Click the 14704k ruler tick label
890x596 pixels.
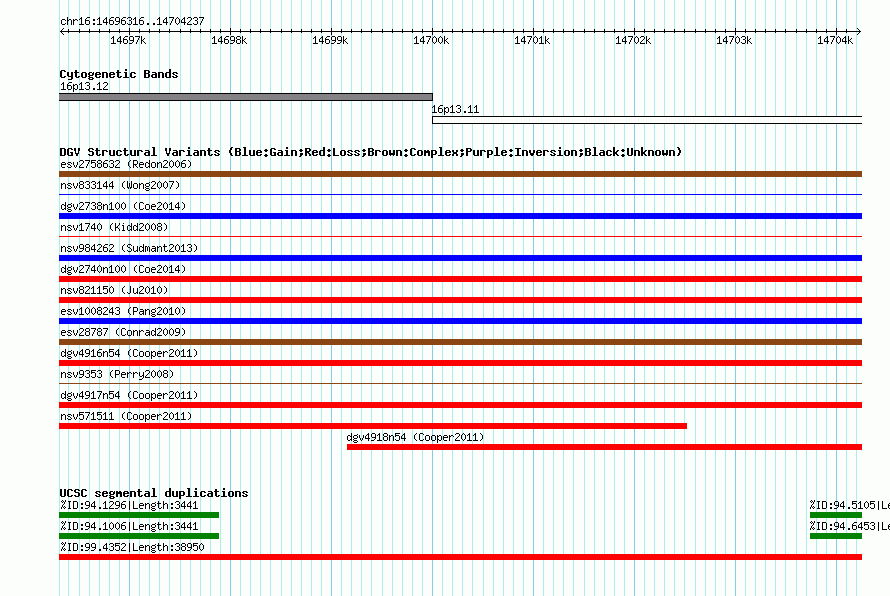835,40
